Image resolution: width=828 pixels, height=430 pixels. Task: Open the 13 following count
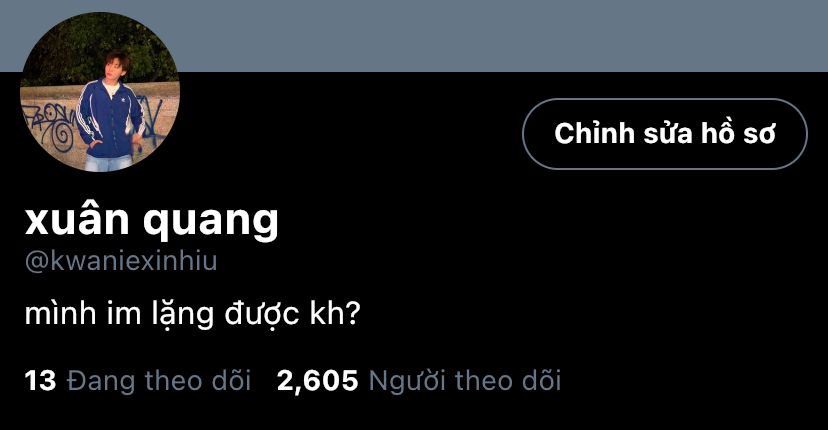(x=137, y=381)
